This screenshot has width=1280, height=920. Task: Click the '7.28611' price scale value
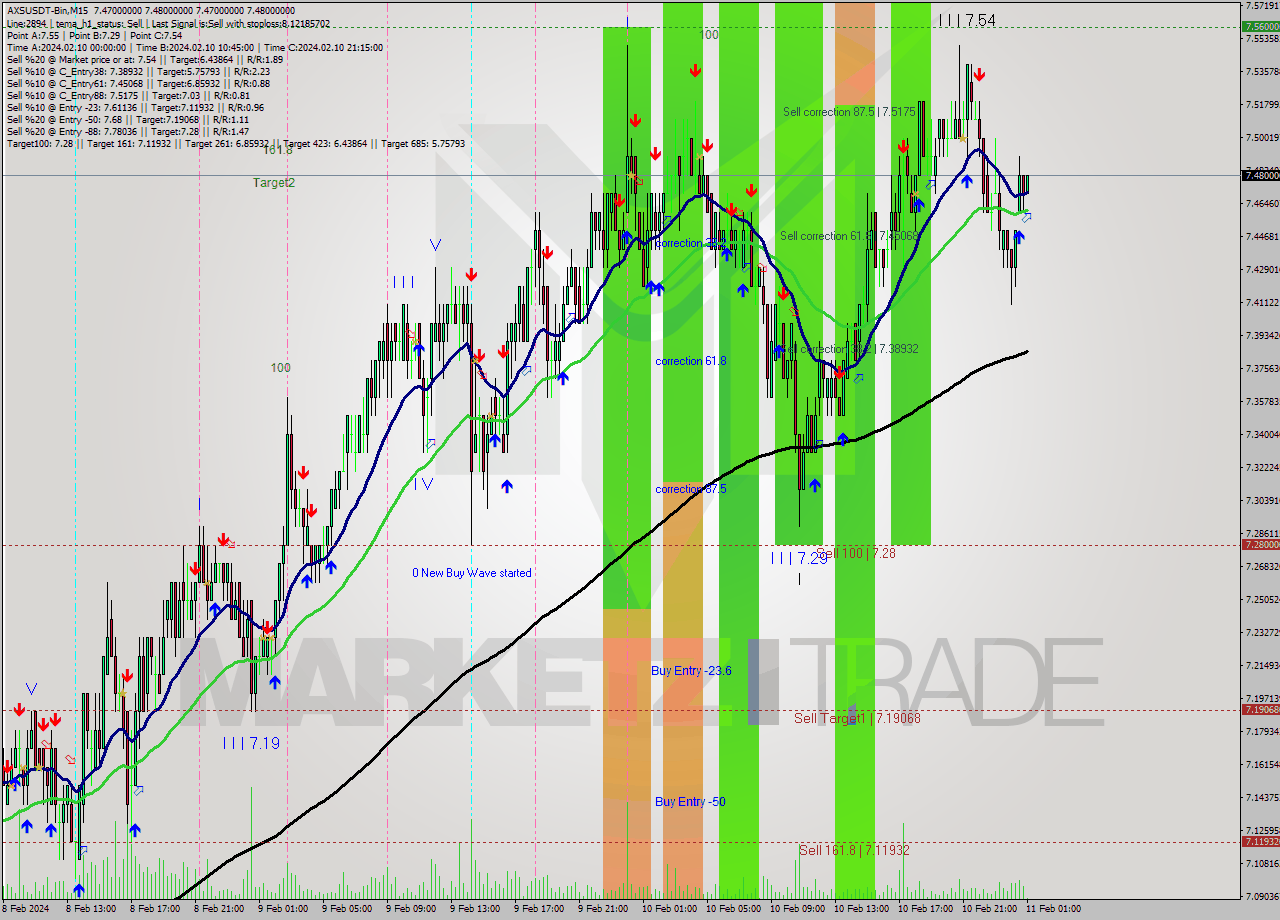click(x=1262, y=533)
